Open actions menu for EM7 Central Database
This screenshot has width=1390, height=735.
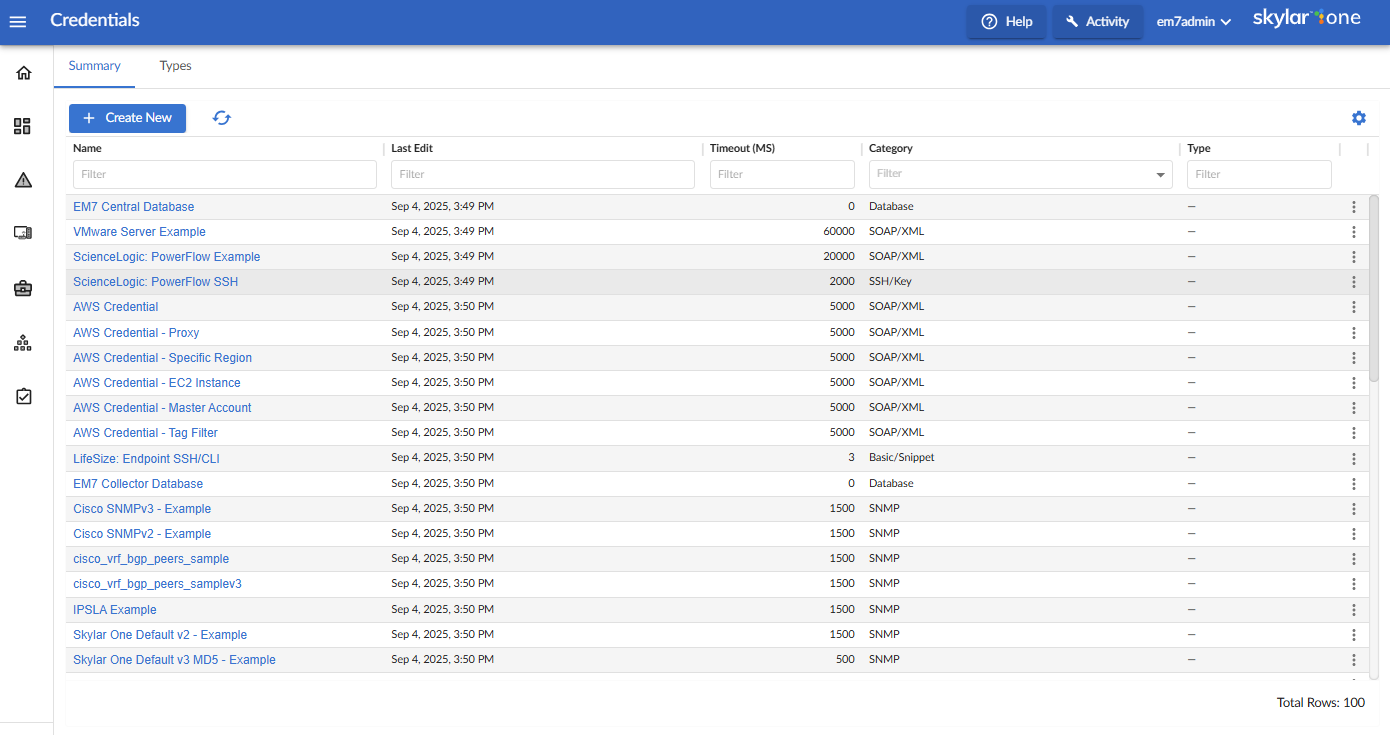click(x=1353, y=207)
